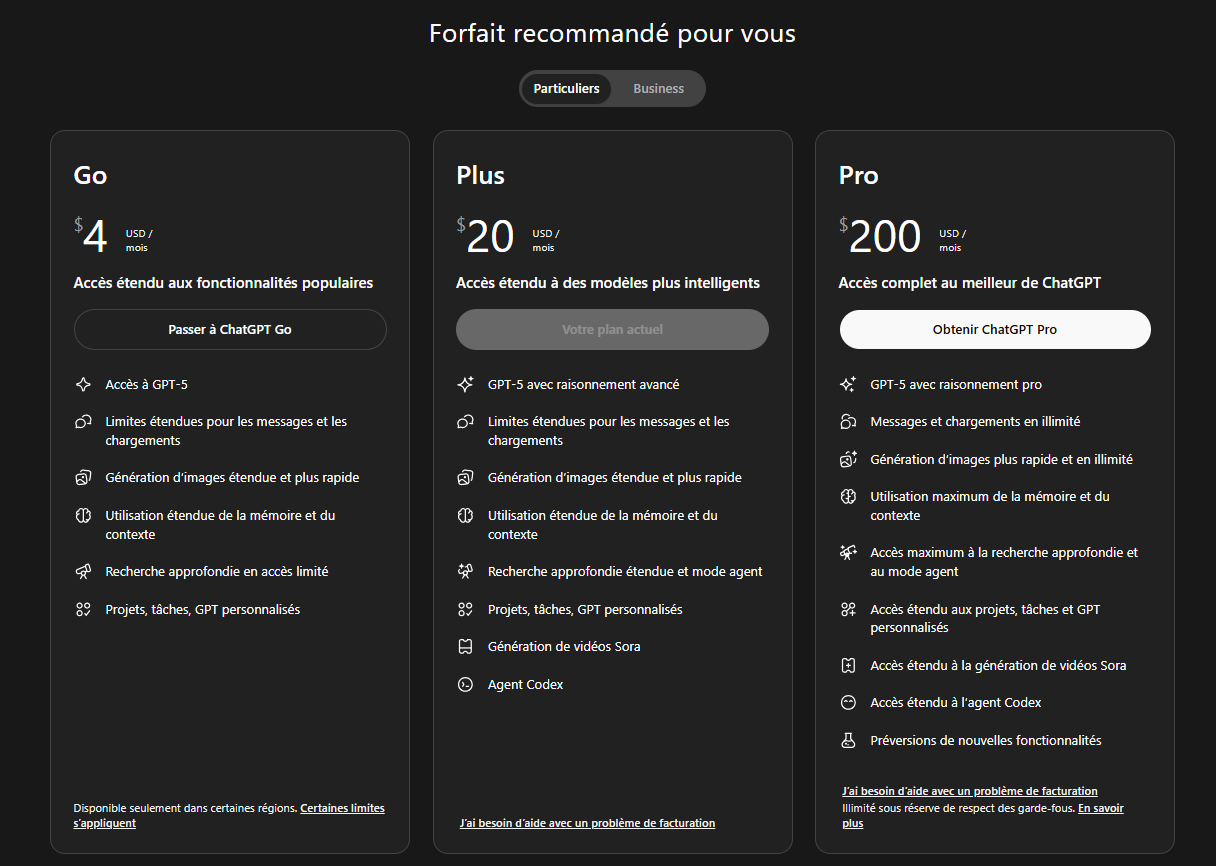Click the Sora video generation icon in Plus plan
1216x866 pixels.
click(x=465, y=647)
